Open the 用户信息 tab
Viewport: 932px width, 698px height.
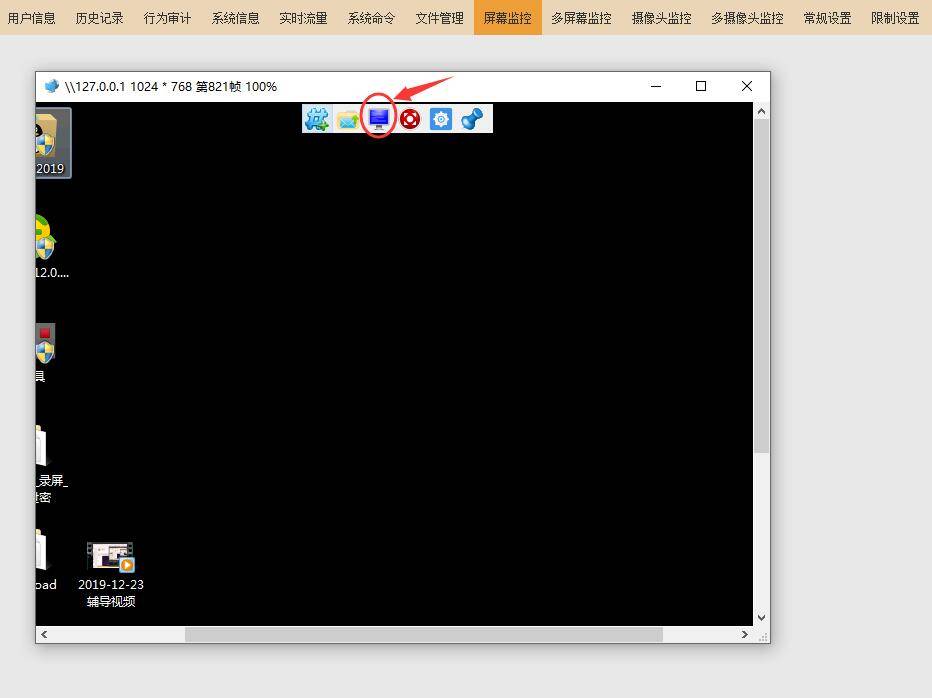pos(32,18)
